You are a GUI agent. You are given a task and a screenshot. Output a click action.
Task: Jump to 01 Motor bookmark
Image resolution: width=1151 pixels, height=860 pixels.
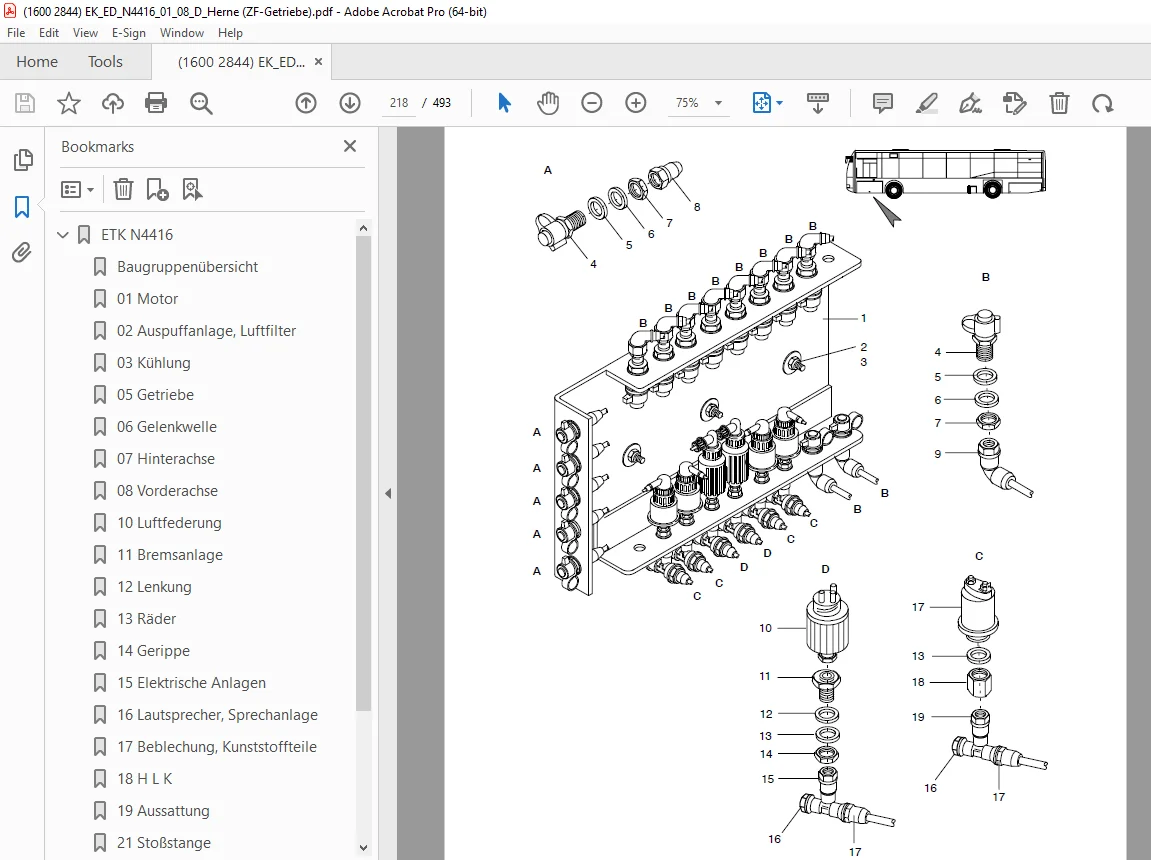(x=147, y=299)
